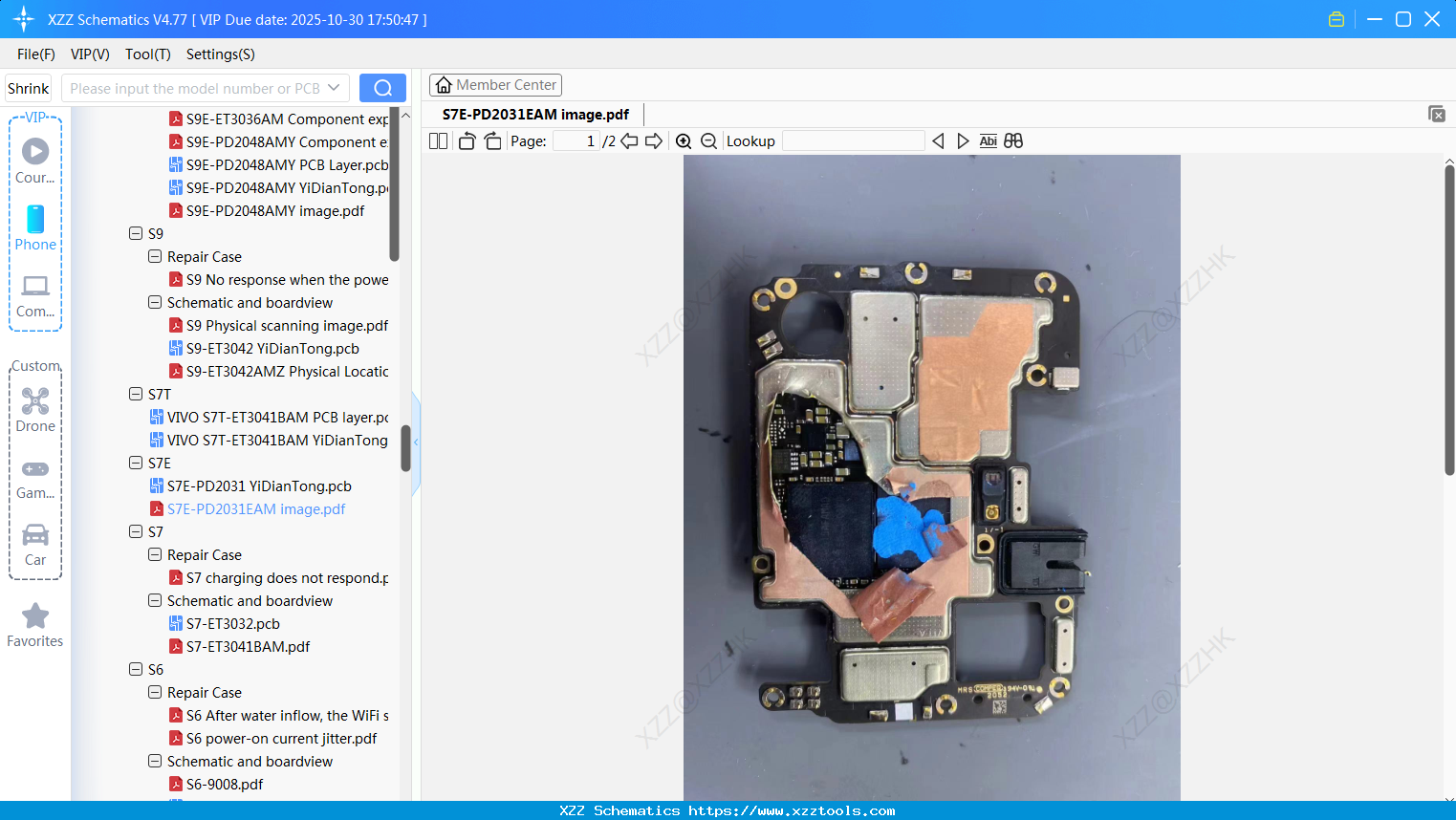Collapse the Repair Case node under S9

coord(155,256)
